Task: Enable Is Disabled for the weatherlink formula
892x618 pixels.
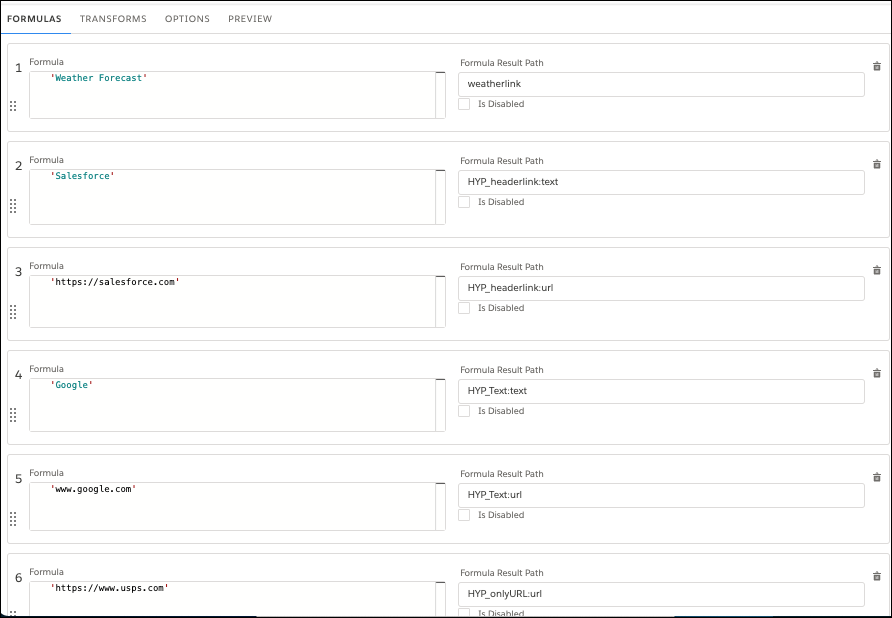Action: [x=465, y=104]
